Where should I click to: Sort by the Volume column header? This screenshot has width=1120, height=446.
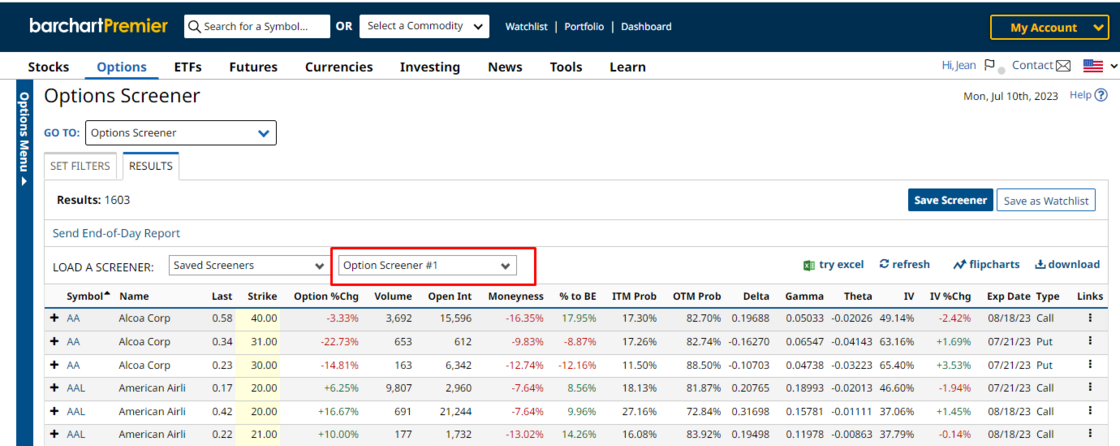[x=393, y=296]
